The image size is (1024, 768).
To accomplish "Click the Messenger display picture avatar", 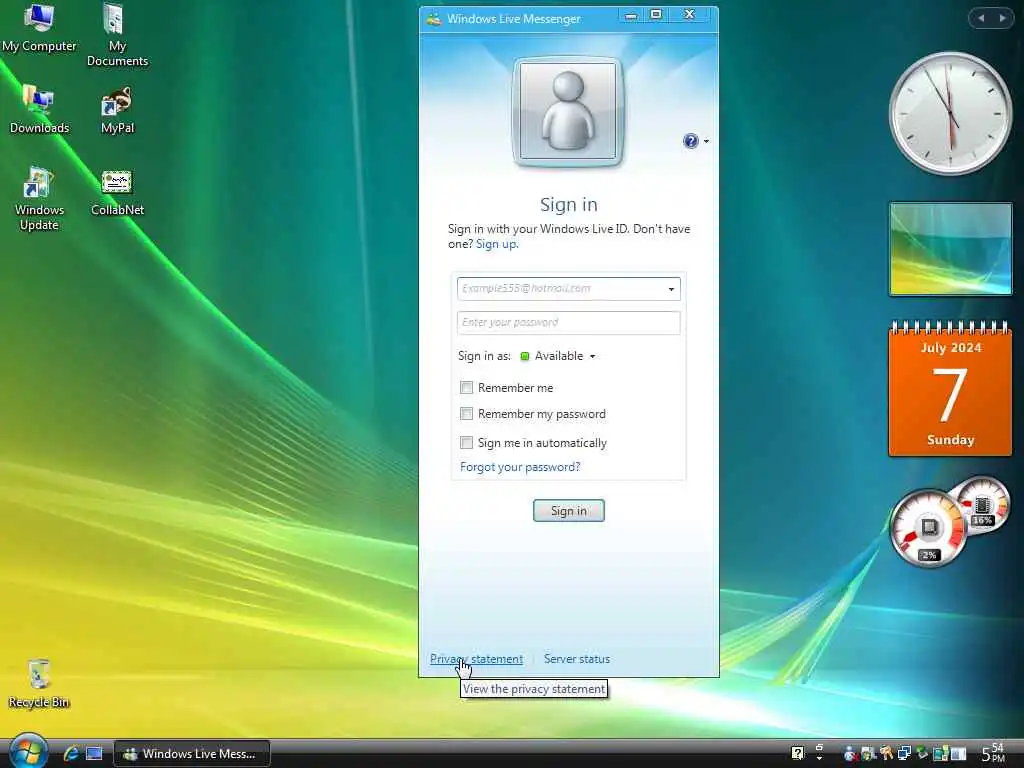I will click(568, 111).
